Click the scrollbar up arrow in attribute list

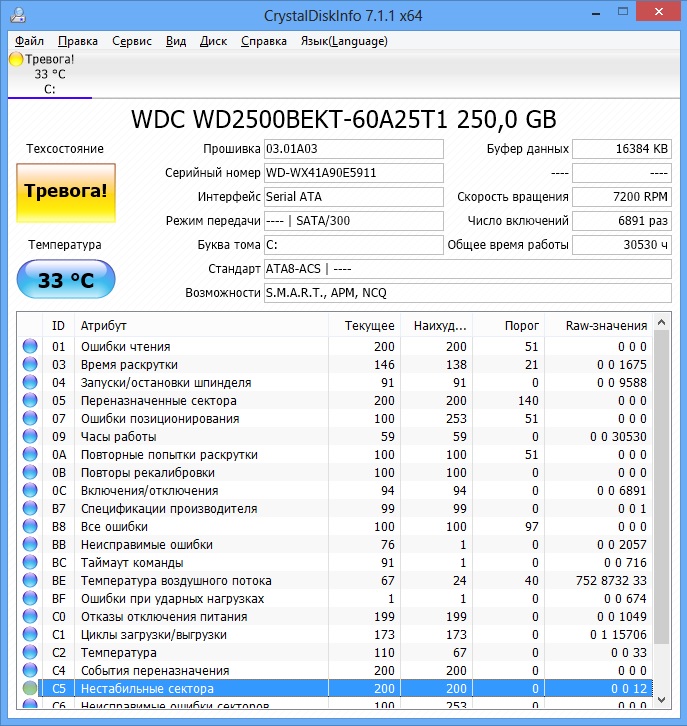[662, 322]
